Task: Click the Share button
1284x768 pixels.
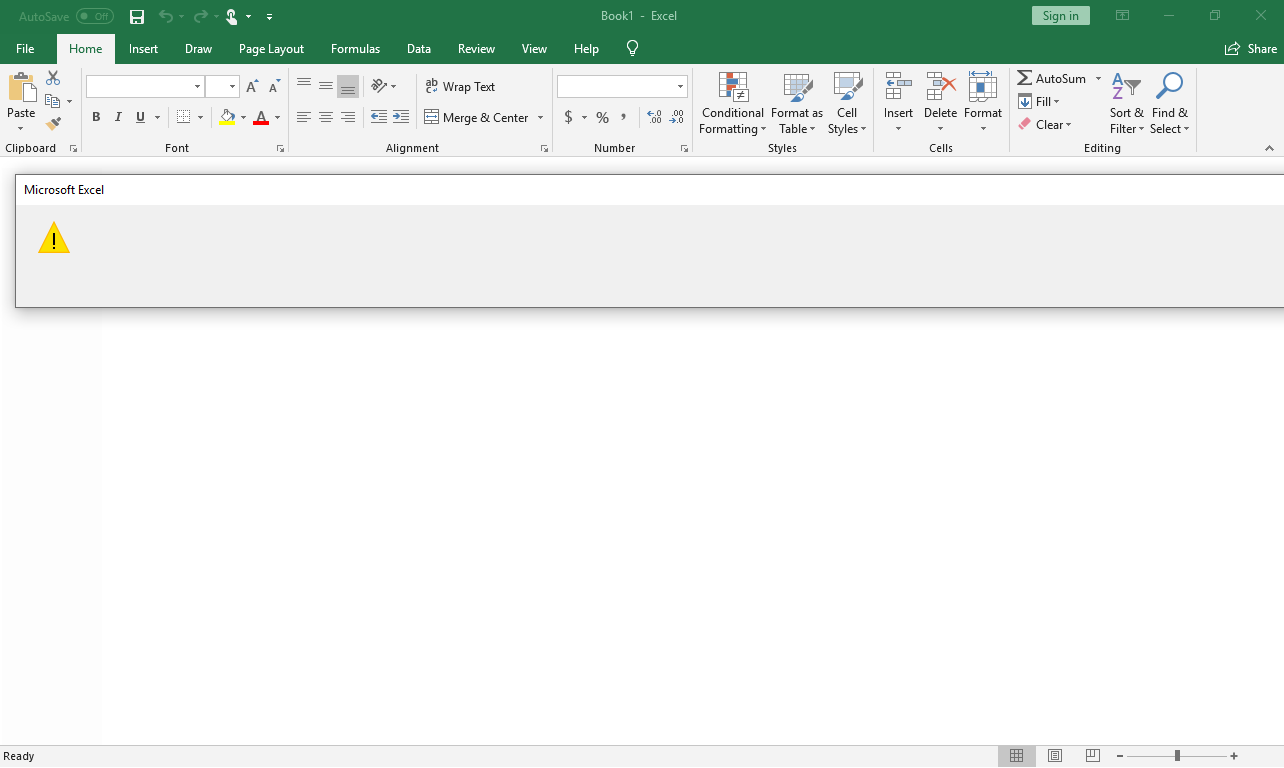Action: coord(1251,49)
